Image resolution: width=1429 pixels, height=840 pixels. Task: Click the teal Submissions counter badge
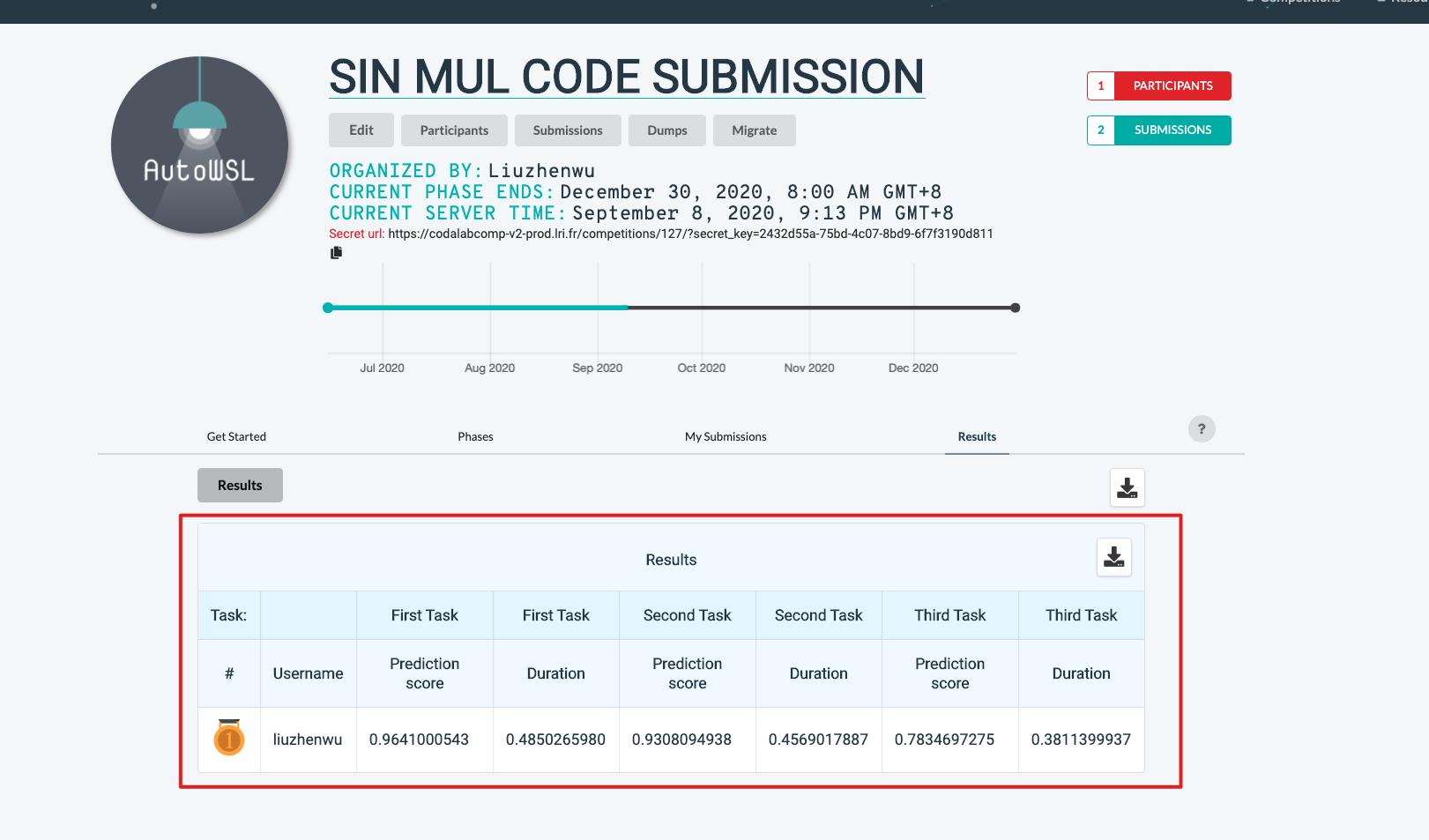[1158, 130]
